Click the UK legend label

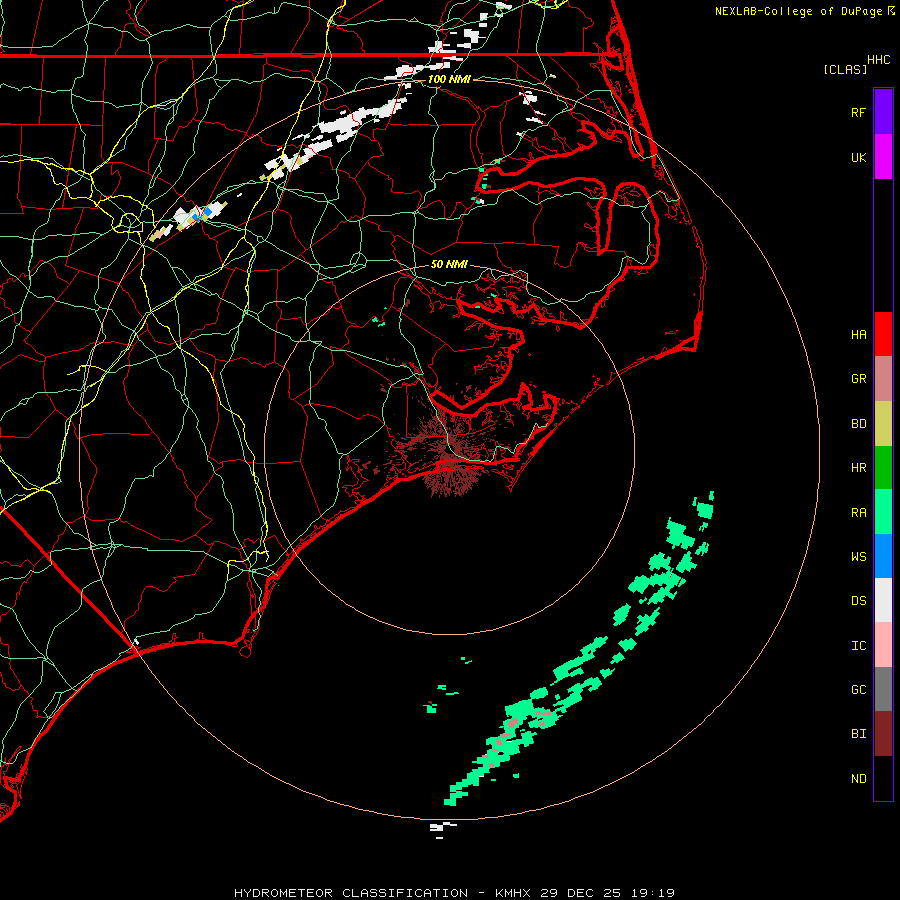tap(858, 157)
